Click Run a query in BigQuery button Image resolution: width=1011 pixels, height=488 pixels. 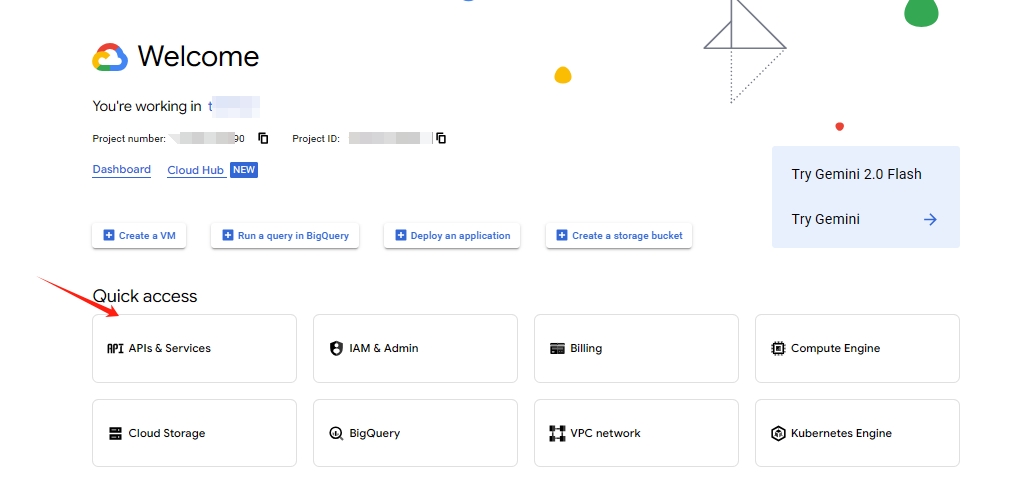(x=285, y=235)
